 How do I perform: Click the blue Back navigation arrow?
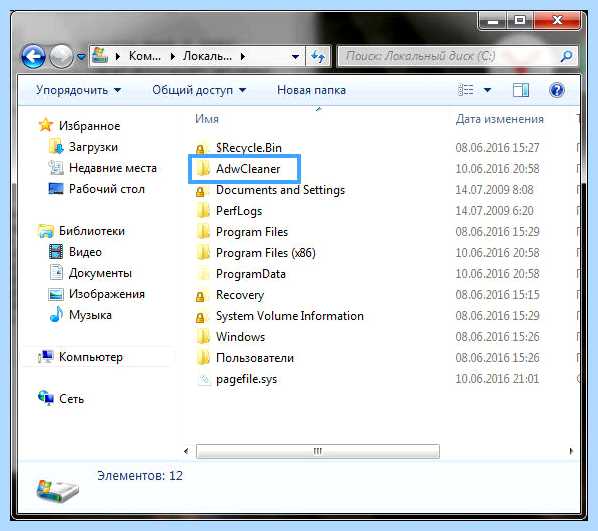click(x=34, y=56)
